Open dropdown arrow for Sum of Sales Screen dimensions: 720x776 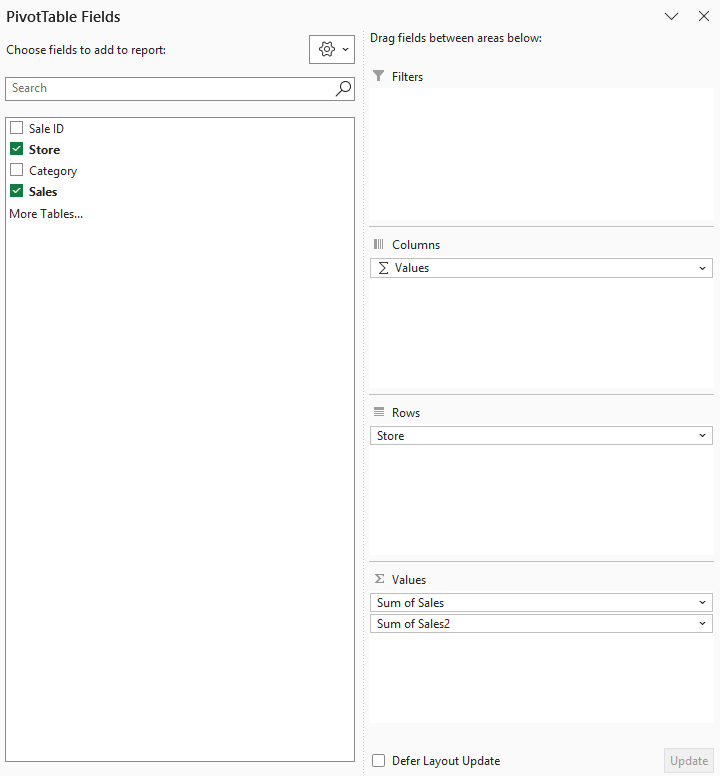click(x=702, y=603)
